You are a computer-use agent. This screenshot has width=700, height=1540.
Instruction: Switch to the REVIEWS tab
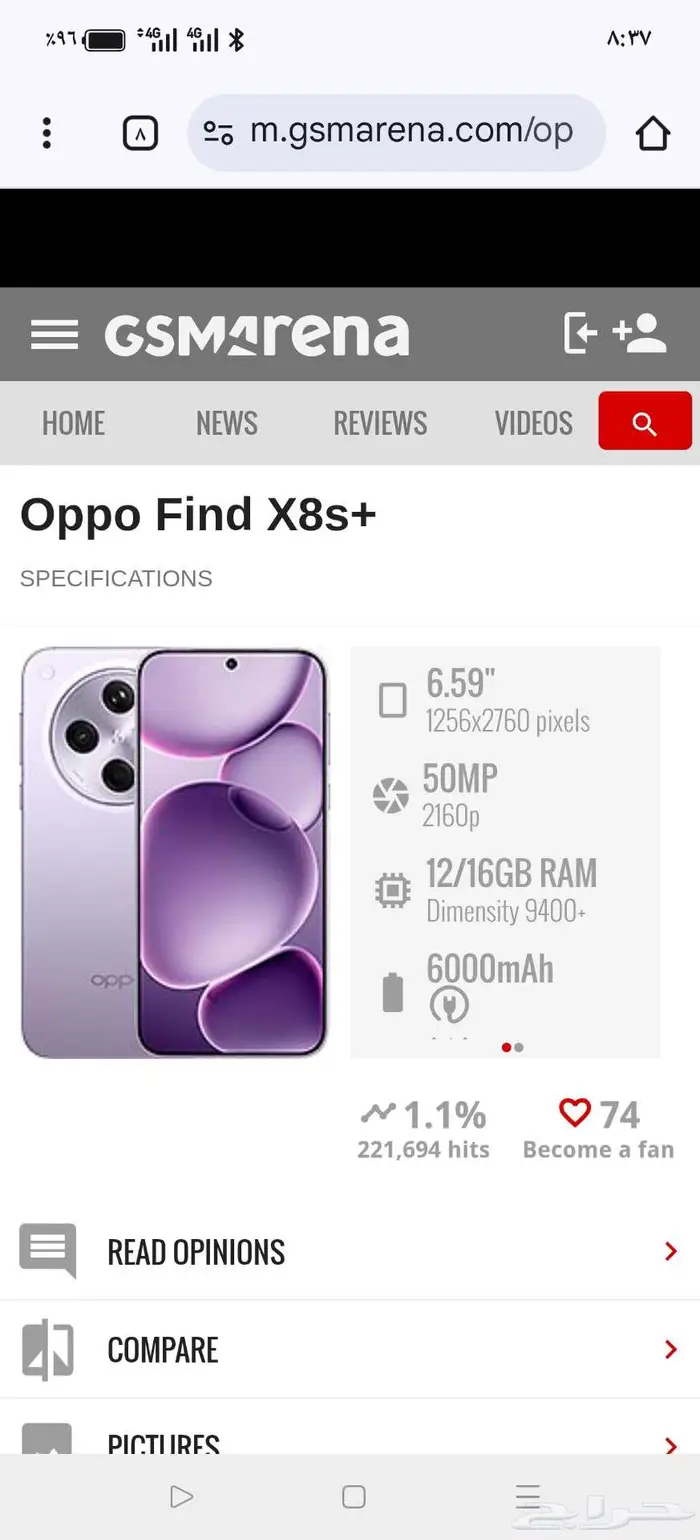(379, 421)
